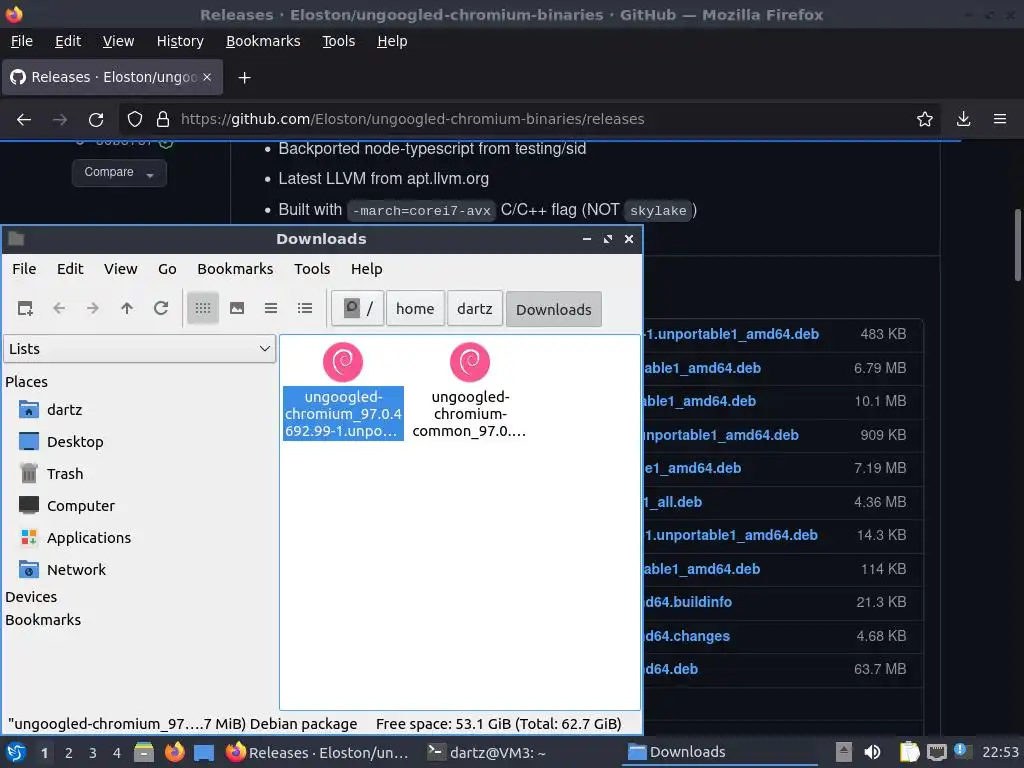This screenshot has width=1024, height=768.
Task: Open Compare dropdown on GitHub page
Action: [x=119, y=172]
